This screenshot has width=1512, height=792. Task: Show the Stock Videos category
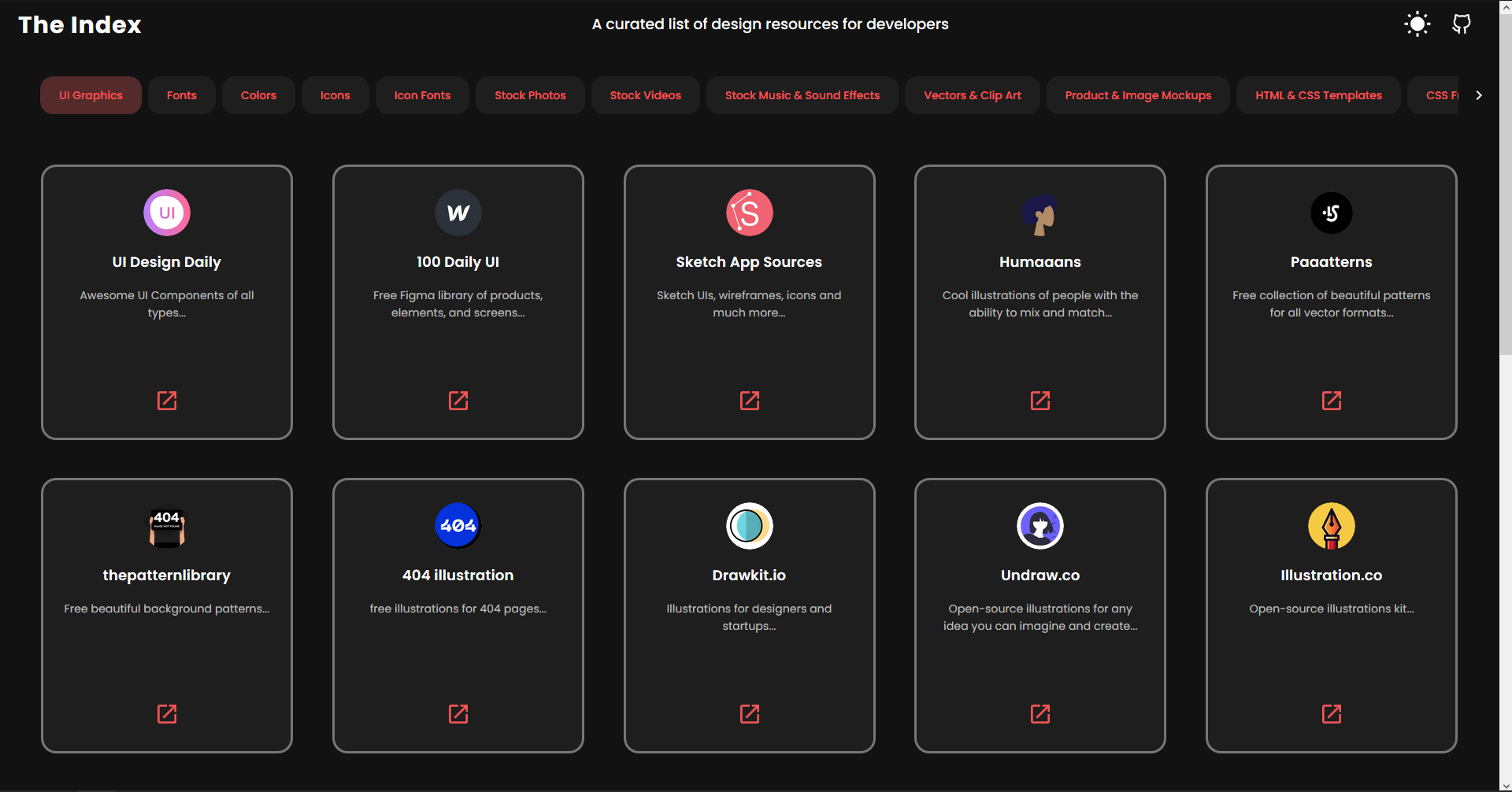pyautogui.click(x=646, y=95)
